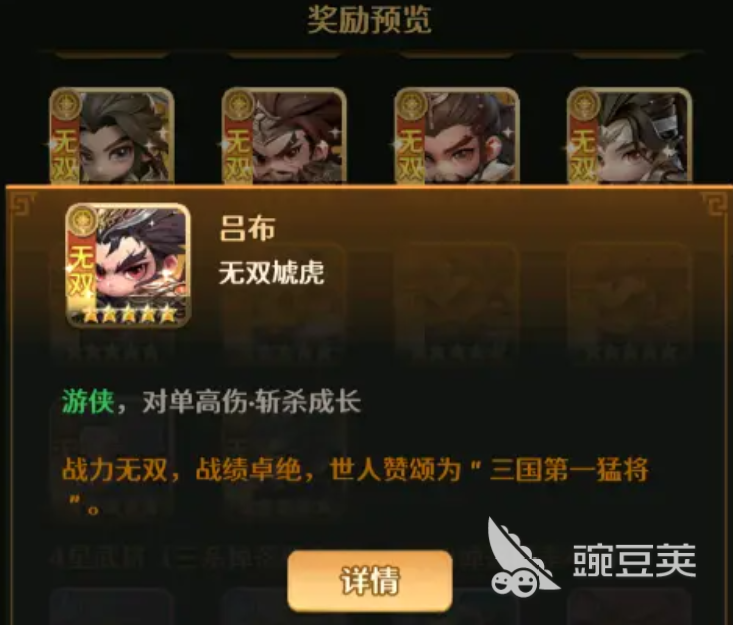Click the 奖励预览 heading
Image resolution: width=733 pixels, height=625 pixels.
[x=369, y=20]
